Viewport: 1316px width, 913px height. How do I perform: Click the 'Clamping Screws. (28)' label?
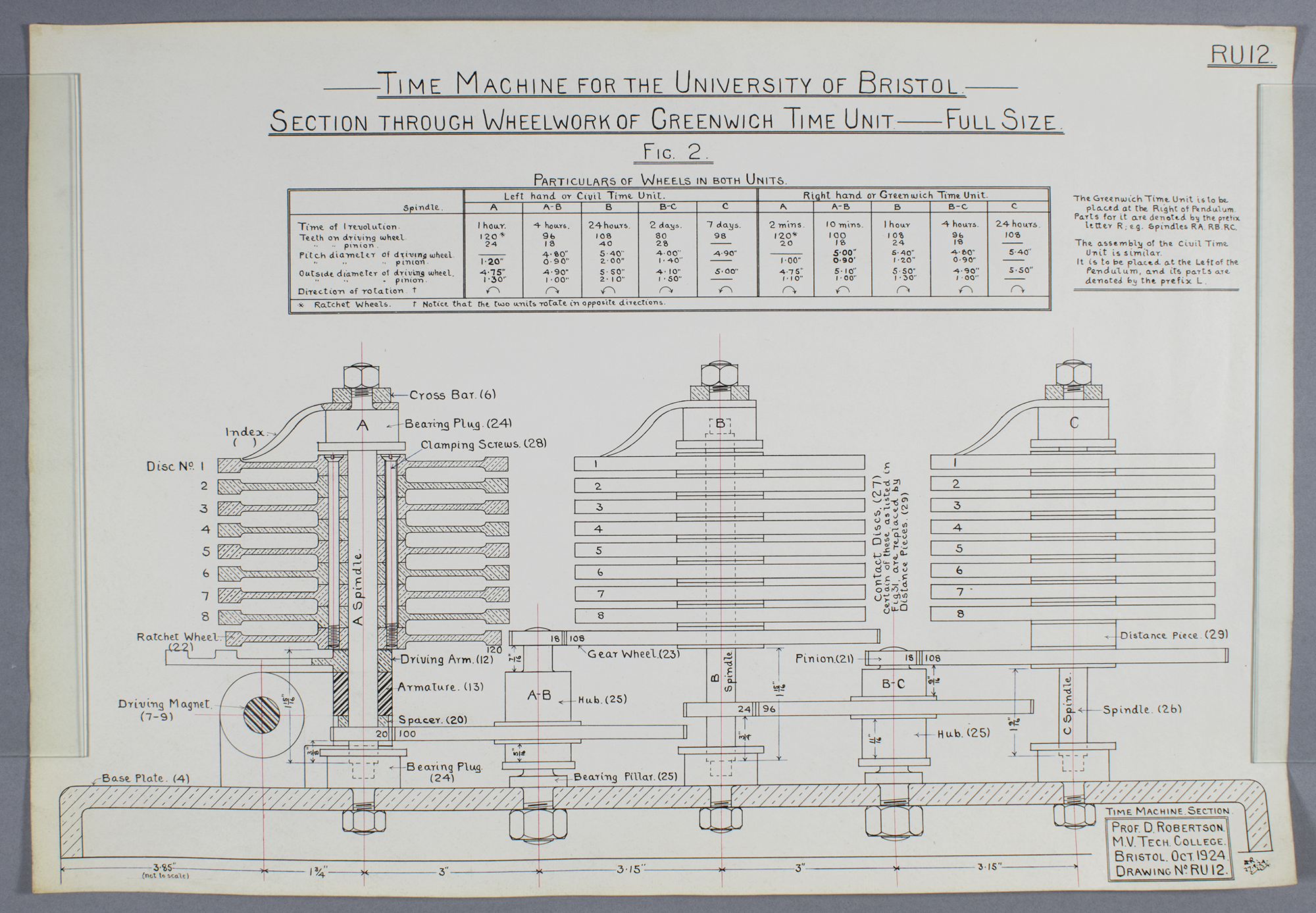point(484,444)
